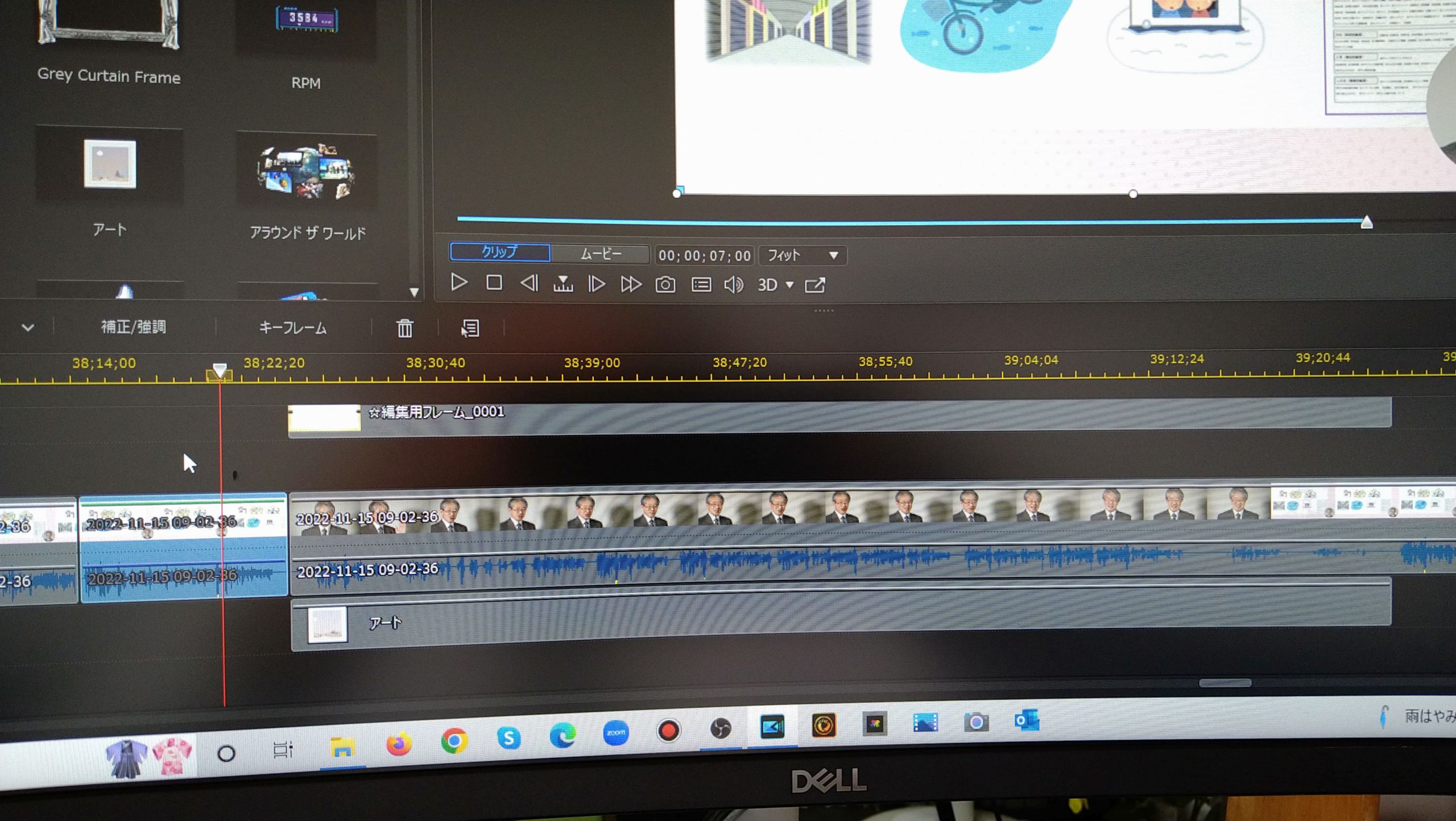Screen dimensions: 1456x821
Task: Open preview quality and display options icon
Action: pos(701,284)
